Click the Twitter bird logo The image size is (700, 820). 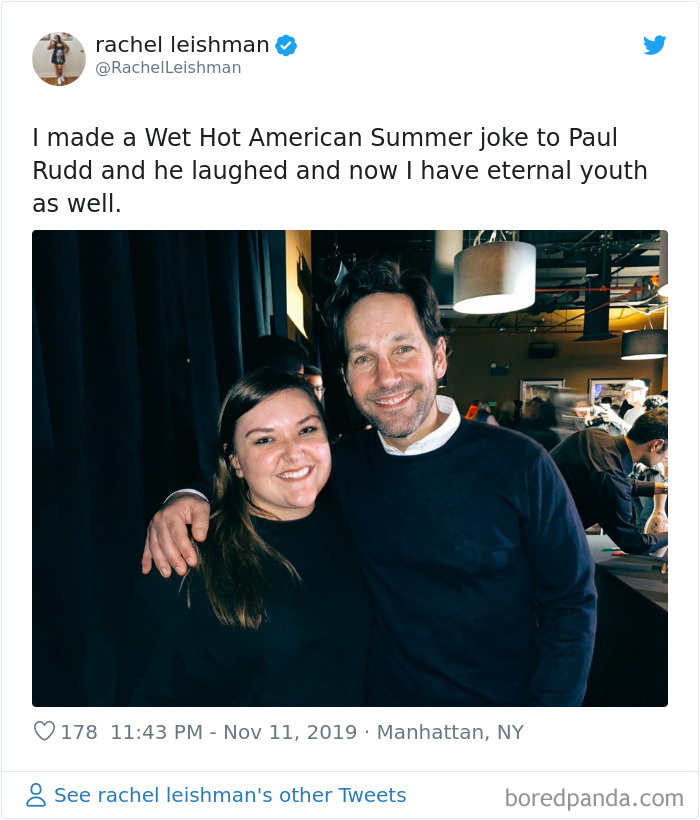(x=655, y=46)
